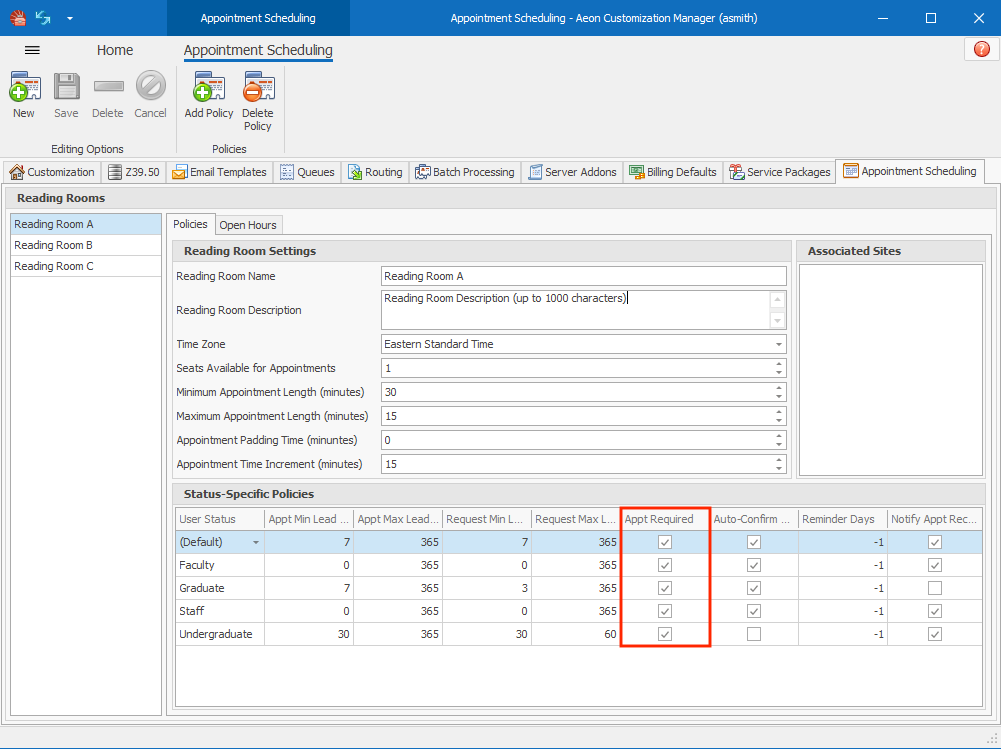The image size is (1001, 749).
Task: Switch to the Open Hours tab
Action: click(248, 225)
